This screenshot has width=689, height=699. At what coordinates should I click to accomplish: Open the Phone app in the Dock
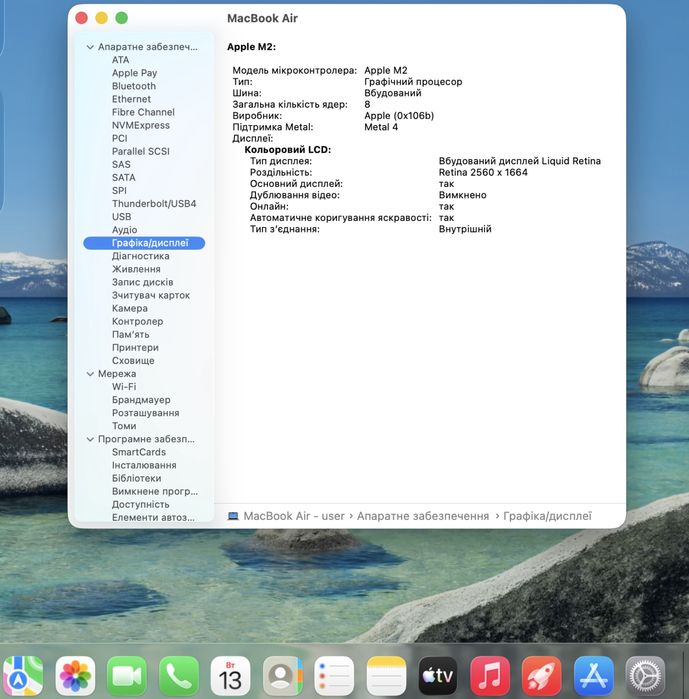[178, 676]
